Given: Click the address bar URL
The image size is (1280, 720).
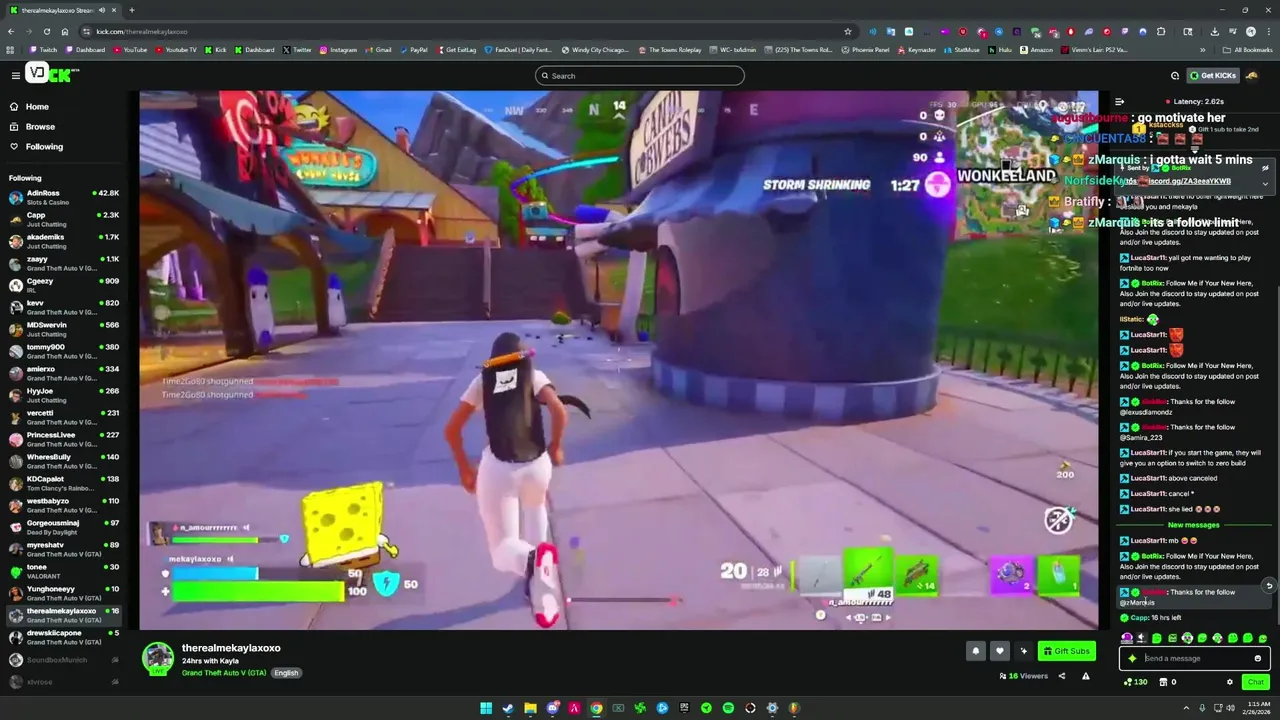Looking at the screenshot, I should tap(141, 31).
